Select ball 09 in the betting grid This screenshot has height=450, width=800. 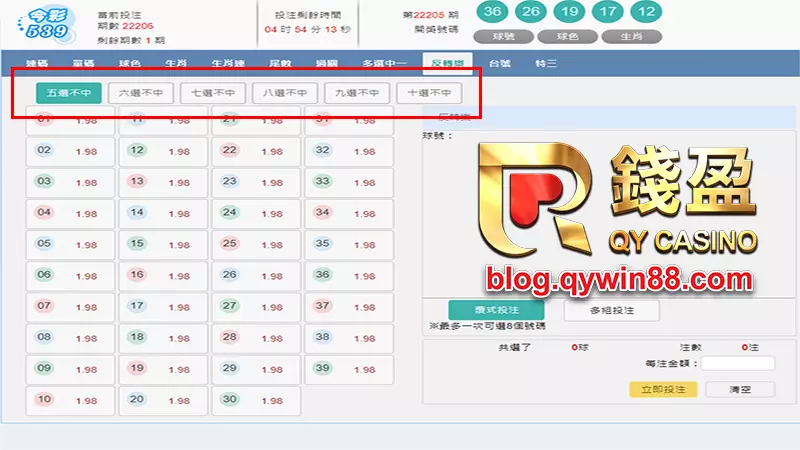(44, 368)
